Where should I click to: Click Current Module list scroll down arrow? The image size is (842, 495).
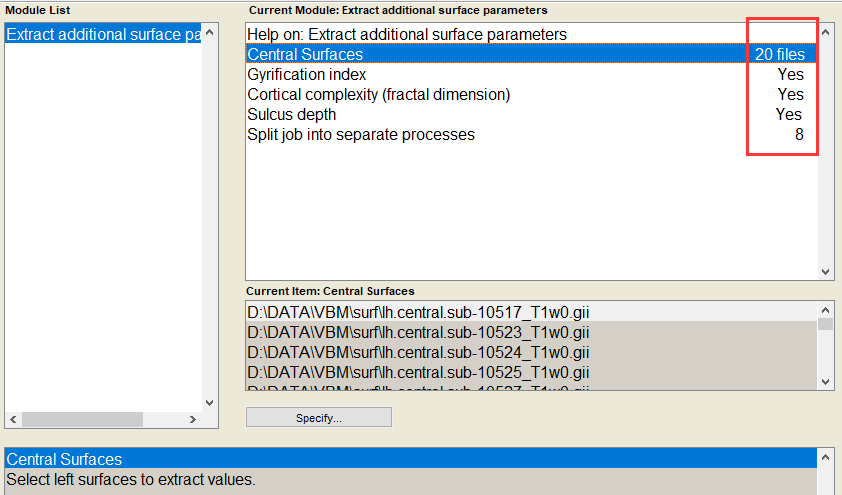point(826,272)
